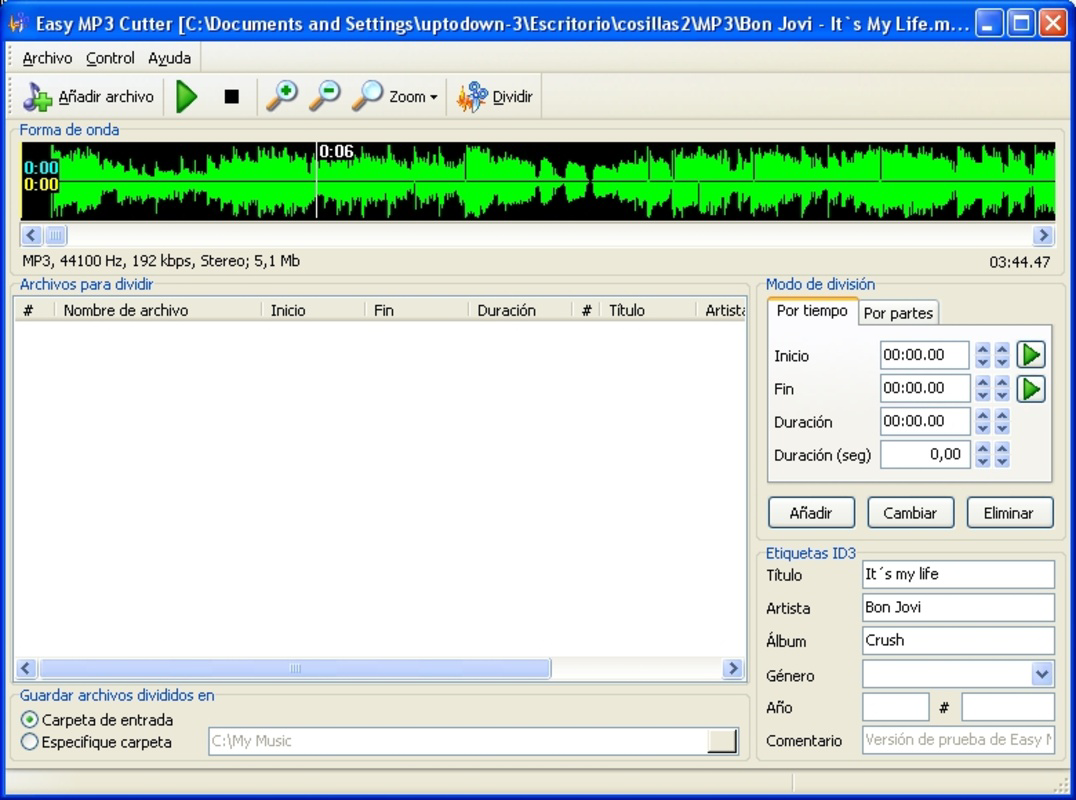
Task: Open the Archivo menu
Action: tap(47, 58)
